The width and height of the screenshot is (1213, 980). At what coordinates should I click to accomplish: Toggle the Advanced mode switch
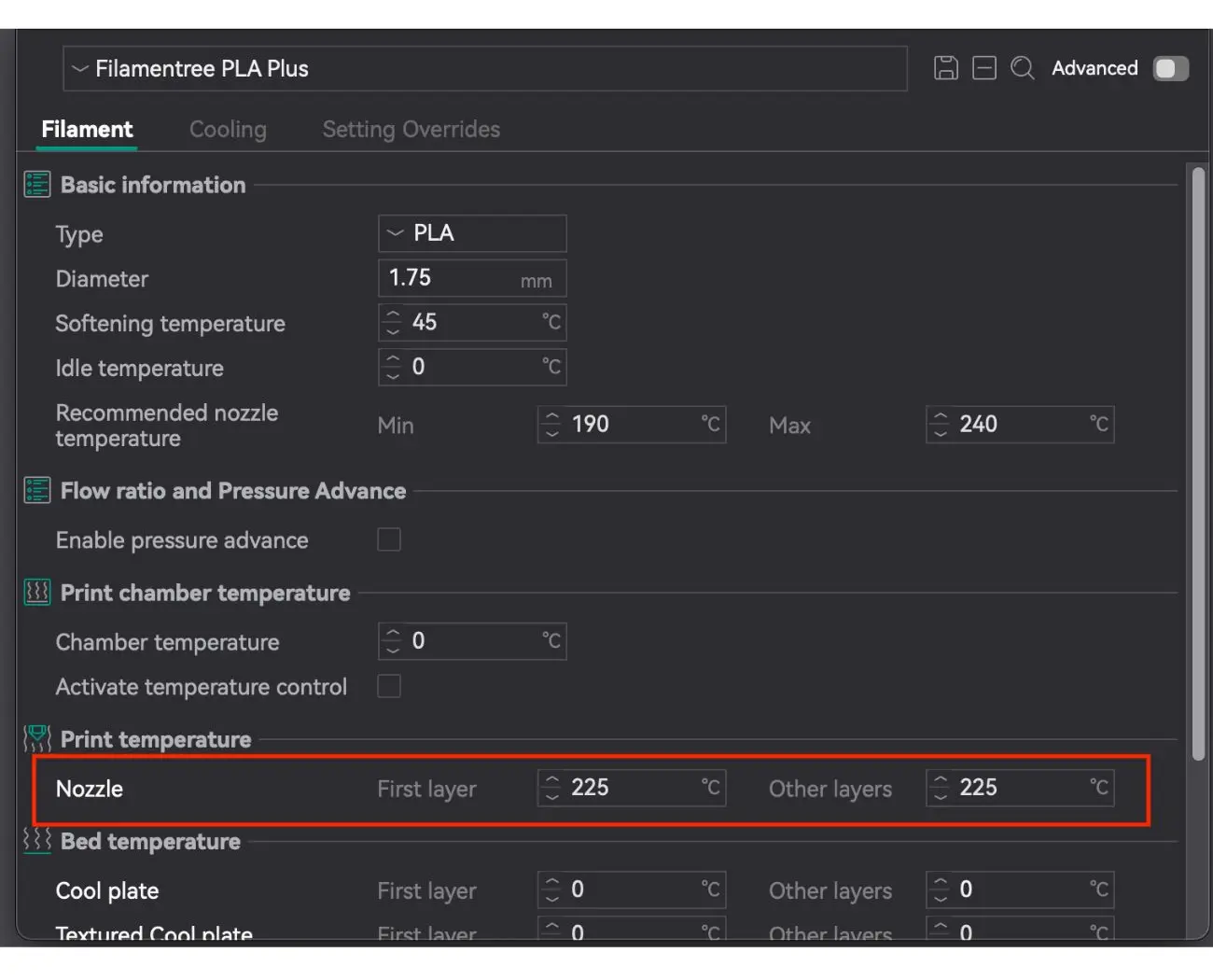point(1170,69)
